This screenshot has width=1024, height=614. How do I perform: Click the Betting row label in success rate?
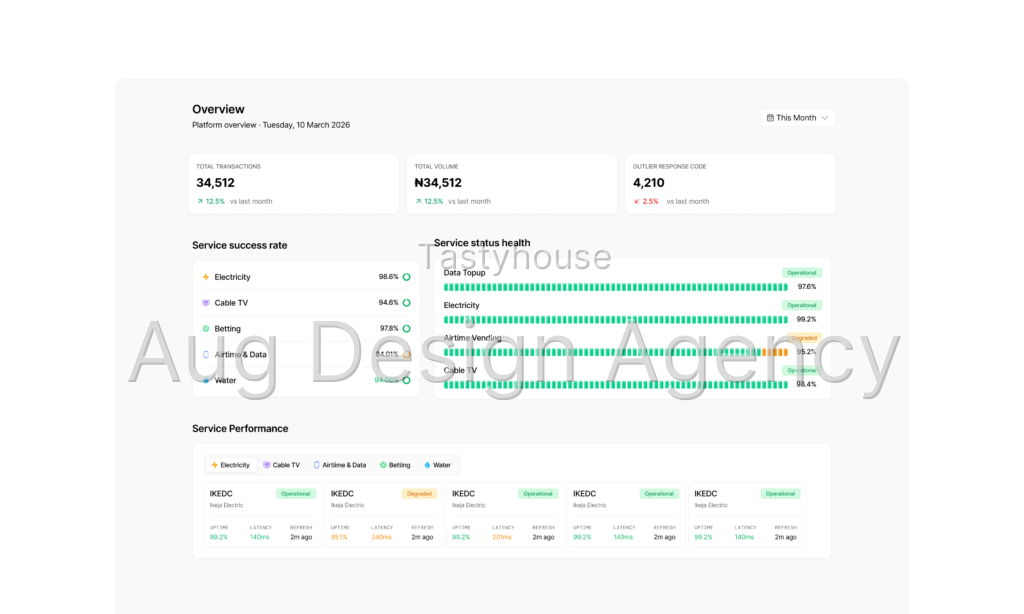click(x=227, y=329)
